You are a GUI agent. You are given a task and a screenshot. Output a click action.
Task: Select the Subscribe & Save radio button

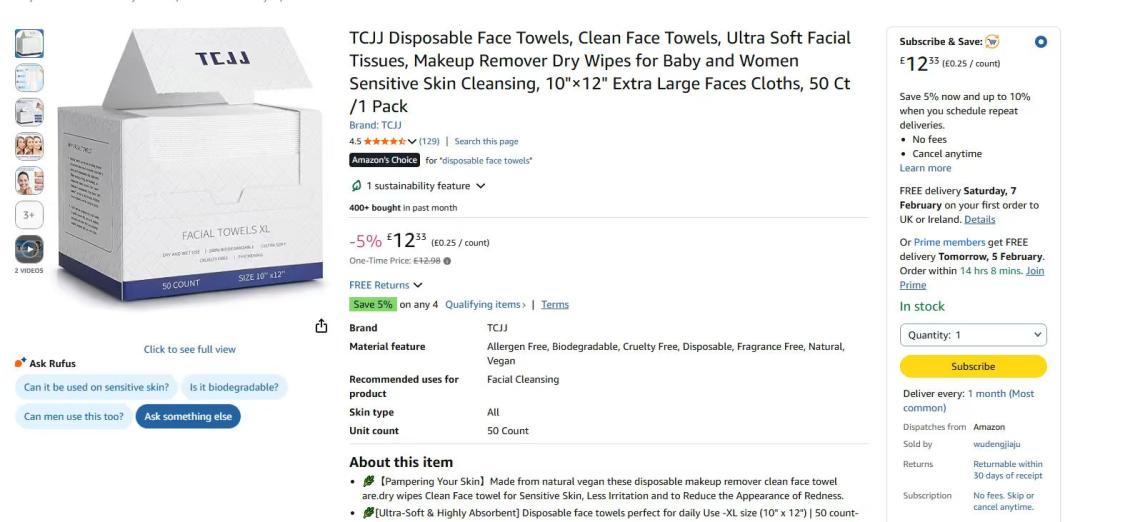click(x=1041, y=42)
